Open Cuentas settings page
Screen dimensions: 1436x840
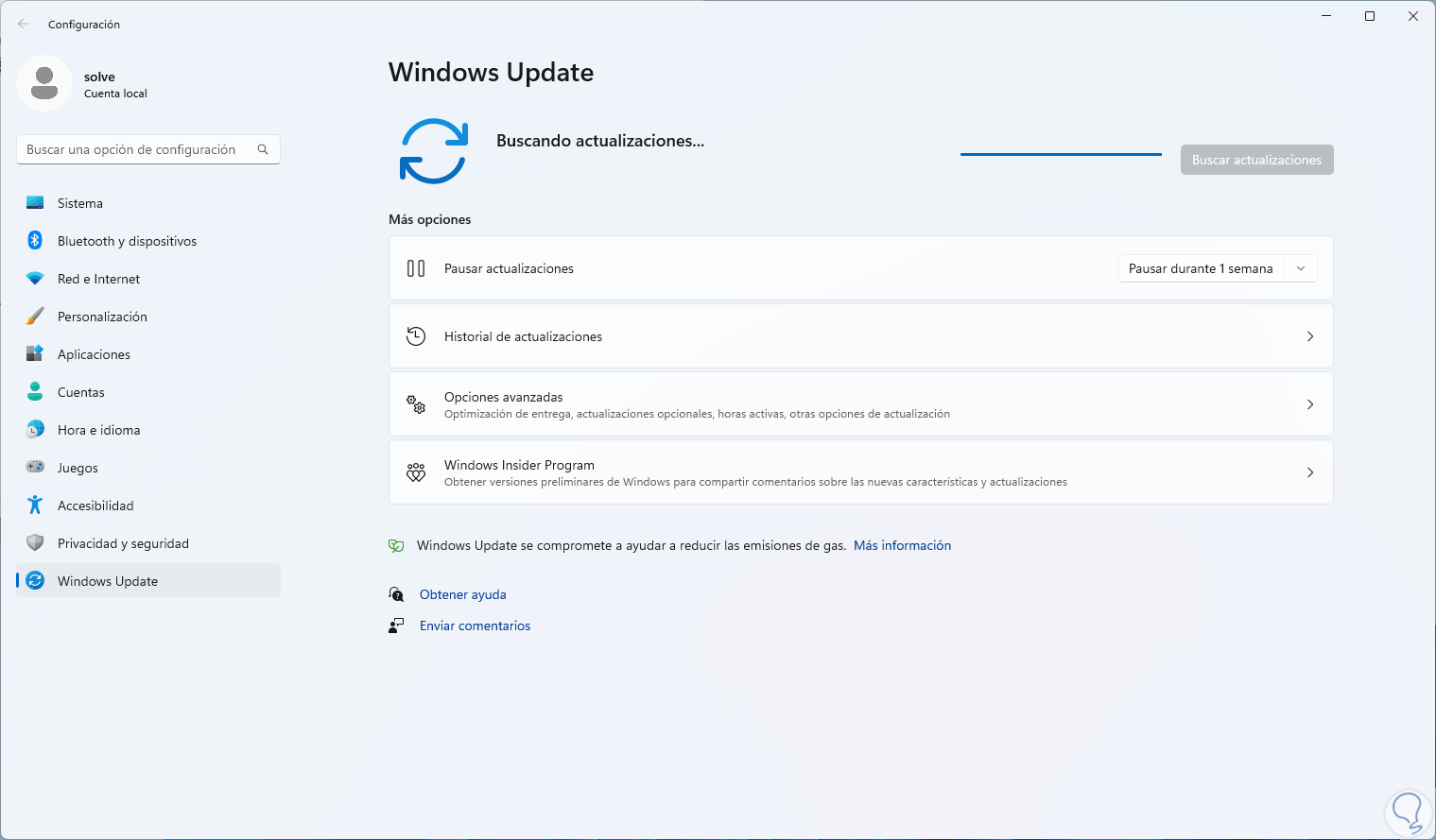(148, 392)
